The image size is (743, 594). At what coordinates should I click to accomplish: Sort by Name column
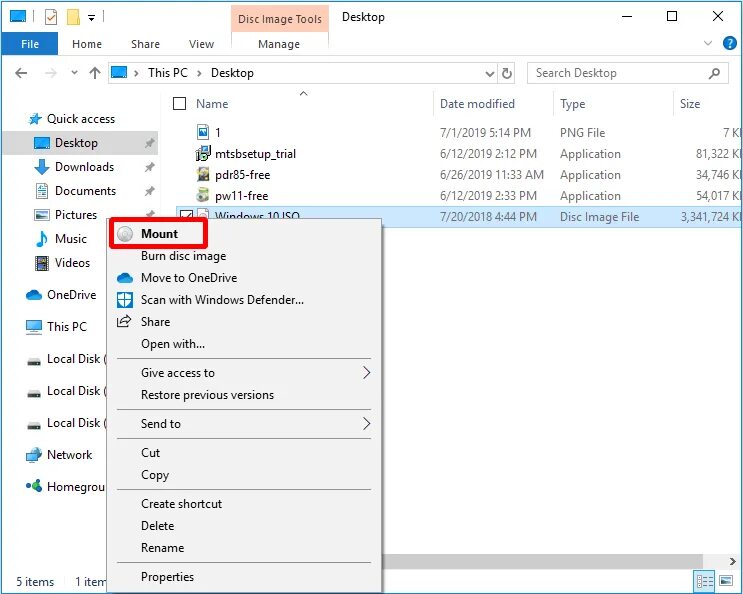point(212,104)
